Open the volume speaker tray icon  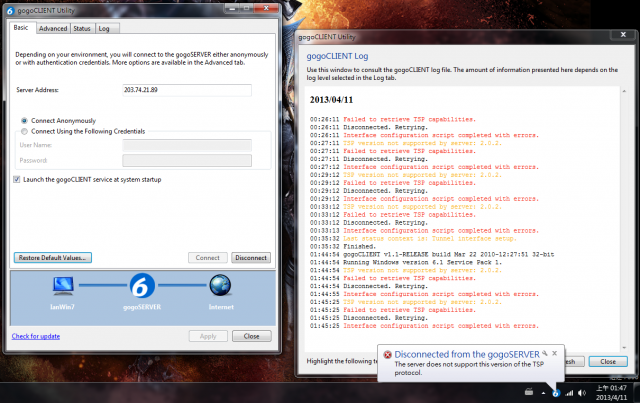click(x=582, y=393)
